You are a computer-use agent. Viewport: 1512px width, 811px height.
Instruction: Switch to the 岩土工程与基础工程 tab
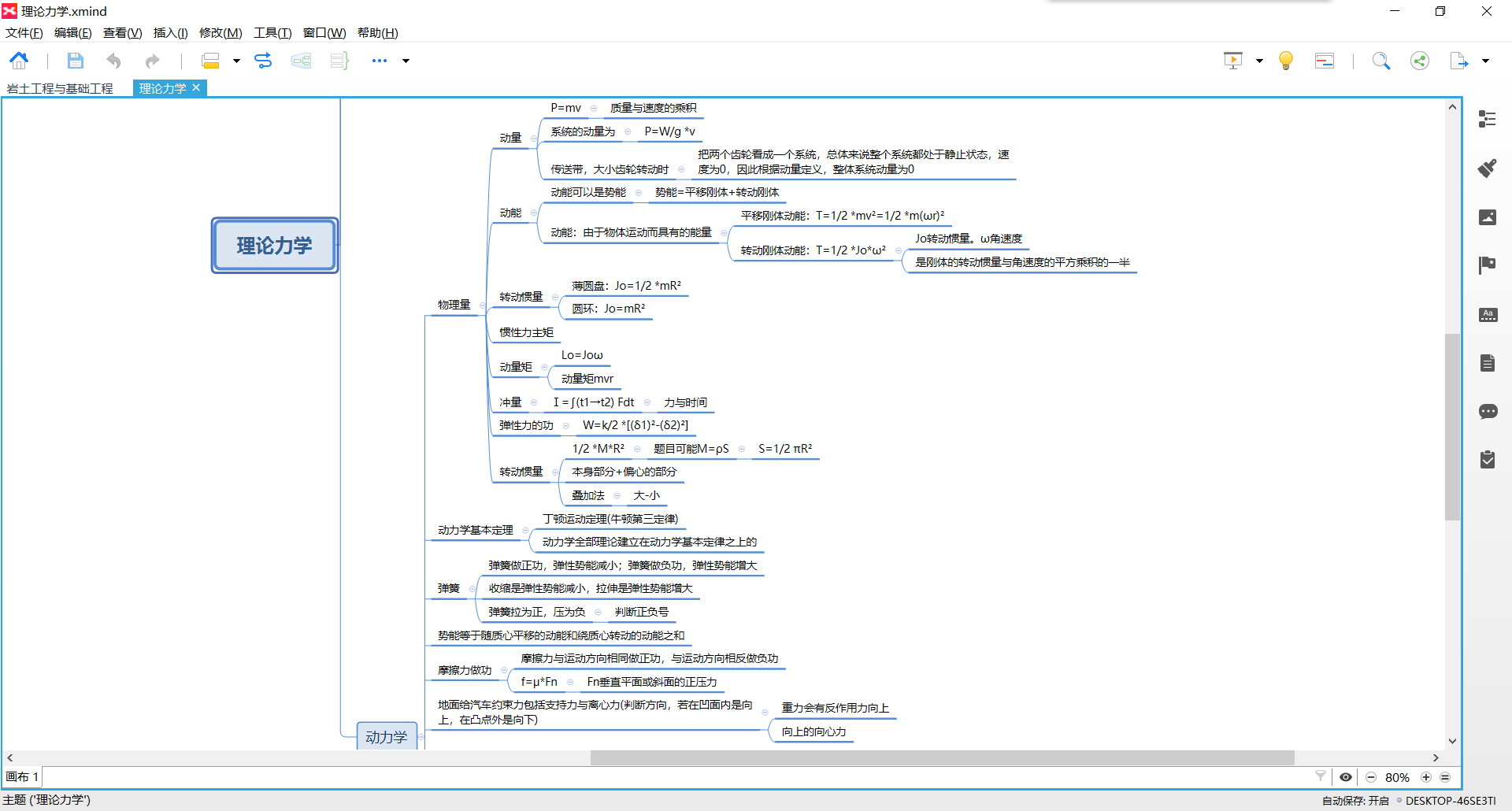point(60,88)
